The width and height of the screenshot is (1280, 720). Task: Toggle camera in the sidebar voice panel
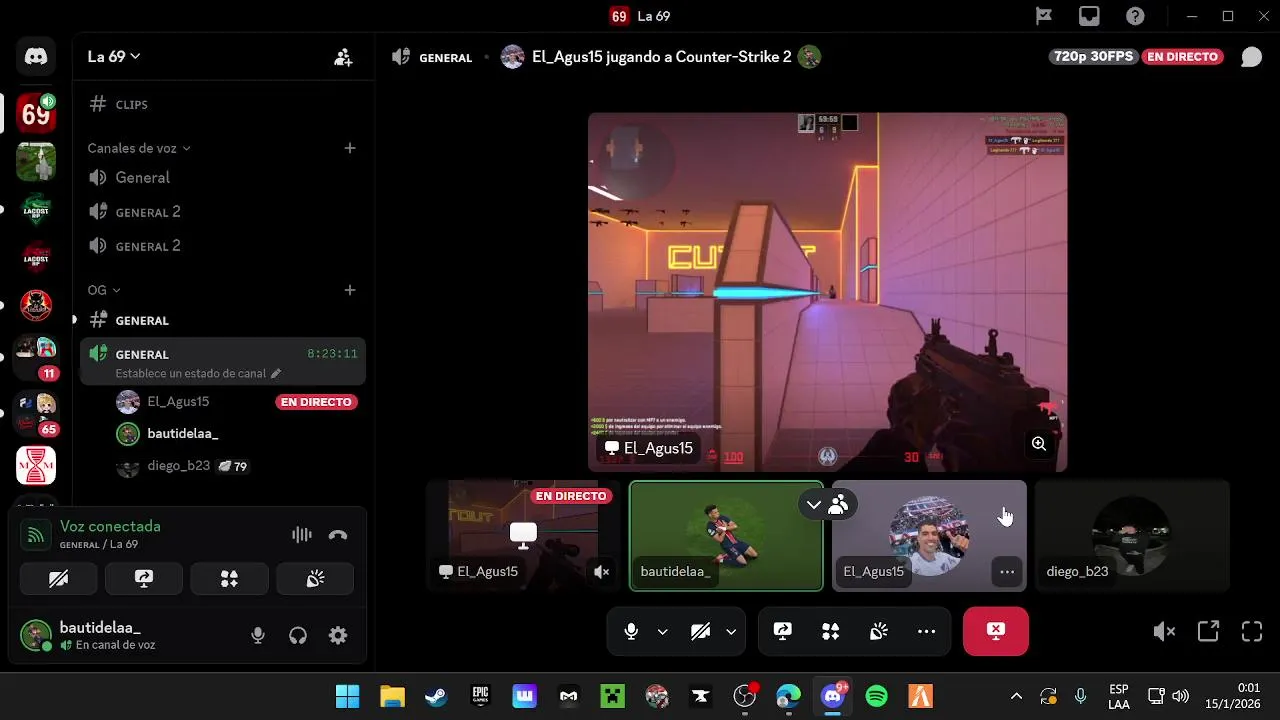click(59, 578)
